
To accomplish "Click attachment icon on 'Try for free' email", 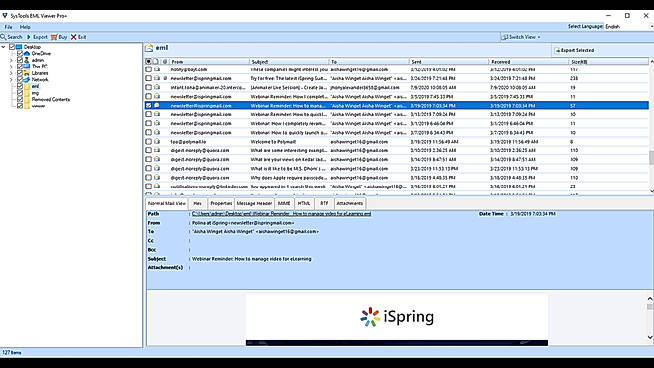I will pos(165,78).
